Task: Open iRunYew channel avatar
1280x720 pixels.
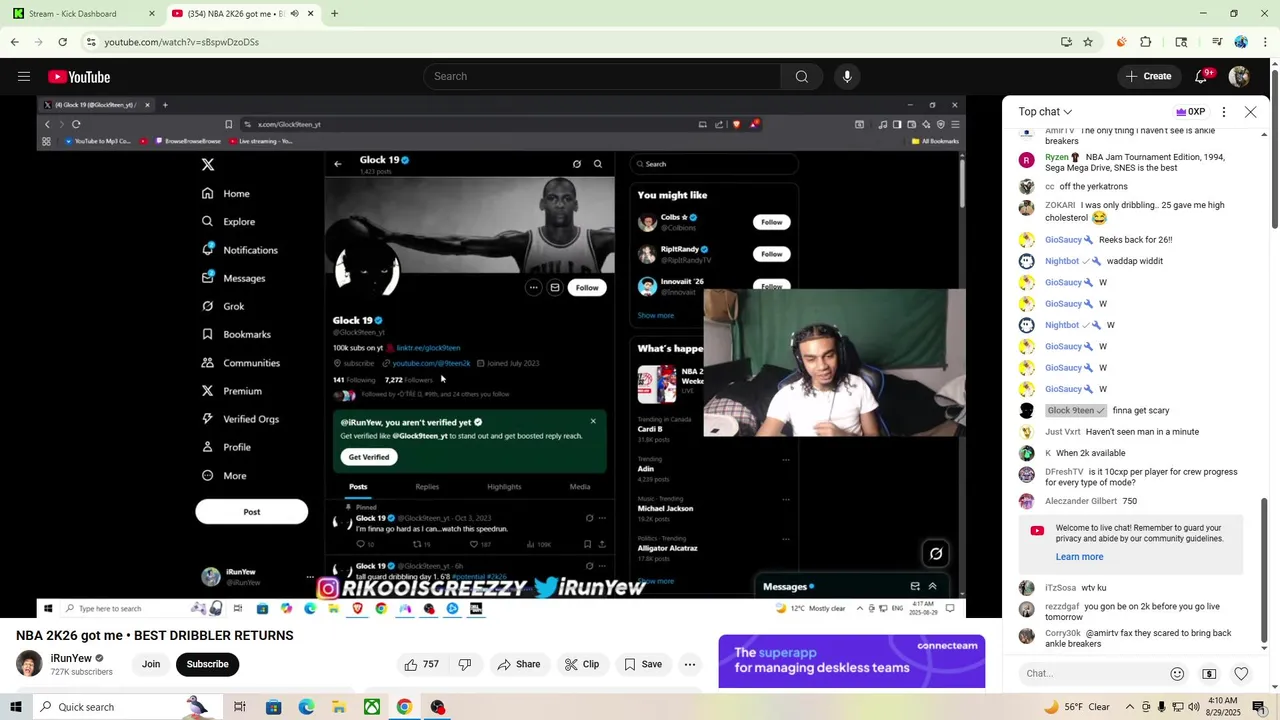Action: pos(29,664)
